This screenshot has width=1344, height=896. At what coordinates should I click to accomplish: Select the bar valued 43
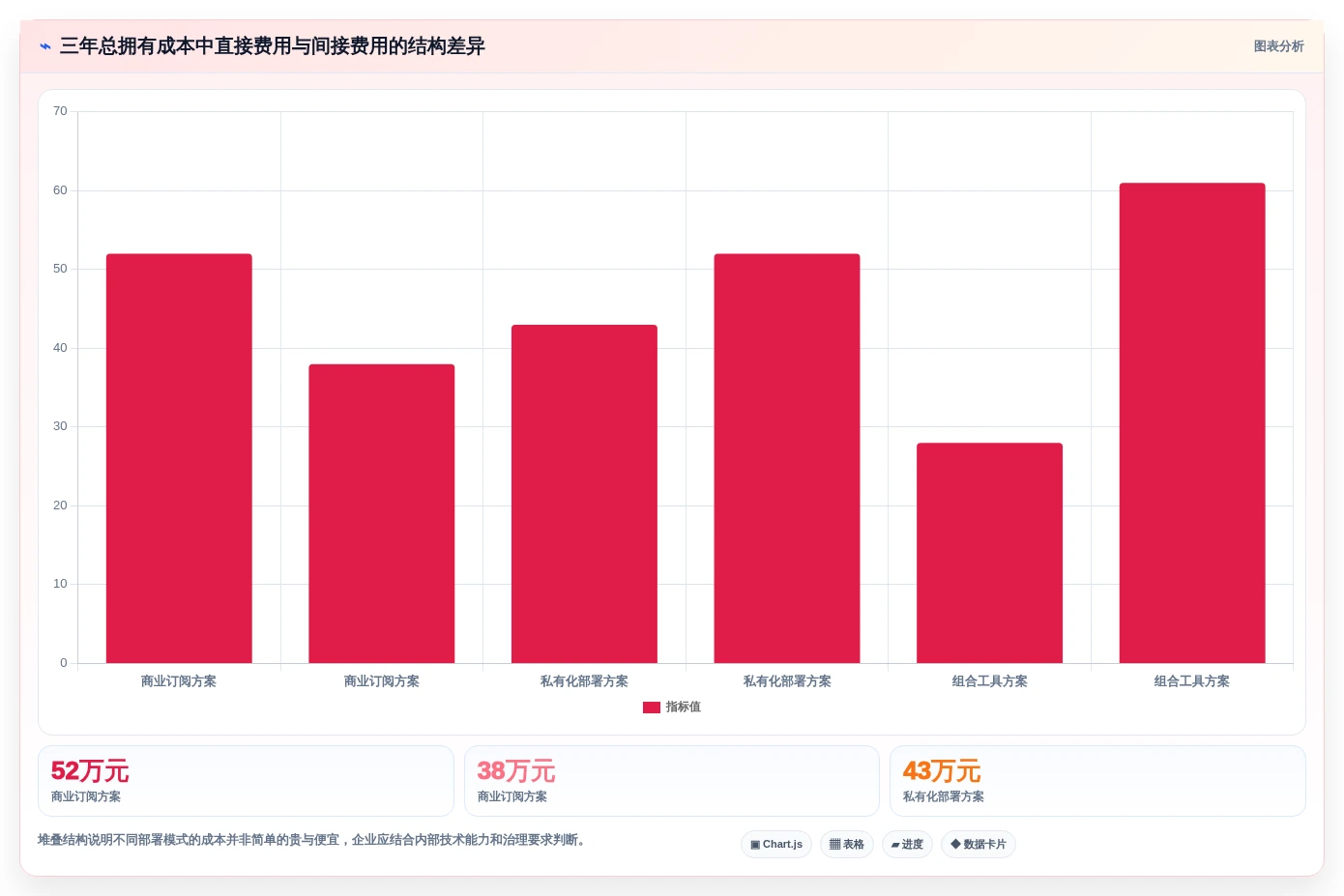click(584, 494)
